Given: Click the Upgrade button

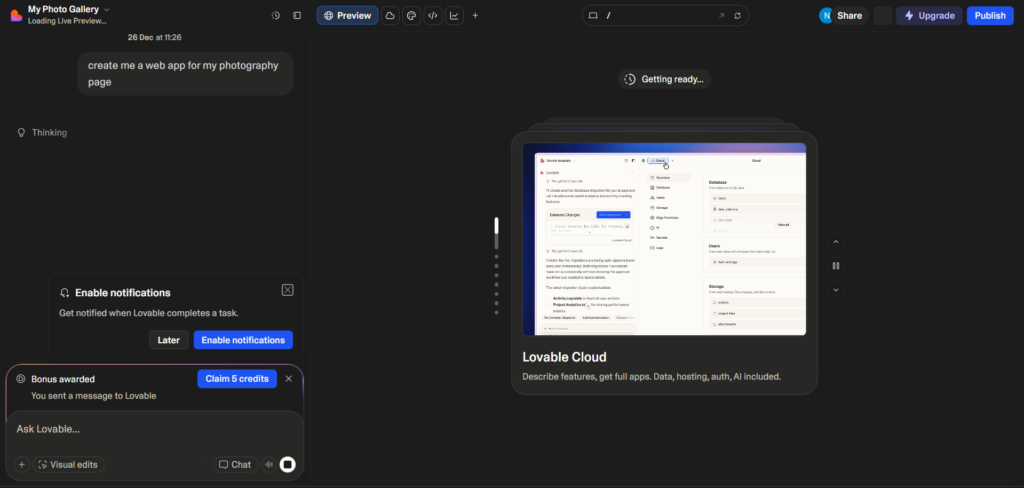Looking at the screenshot, I should pyautogui.click(x=929, y=15).
